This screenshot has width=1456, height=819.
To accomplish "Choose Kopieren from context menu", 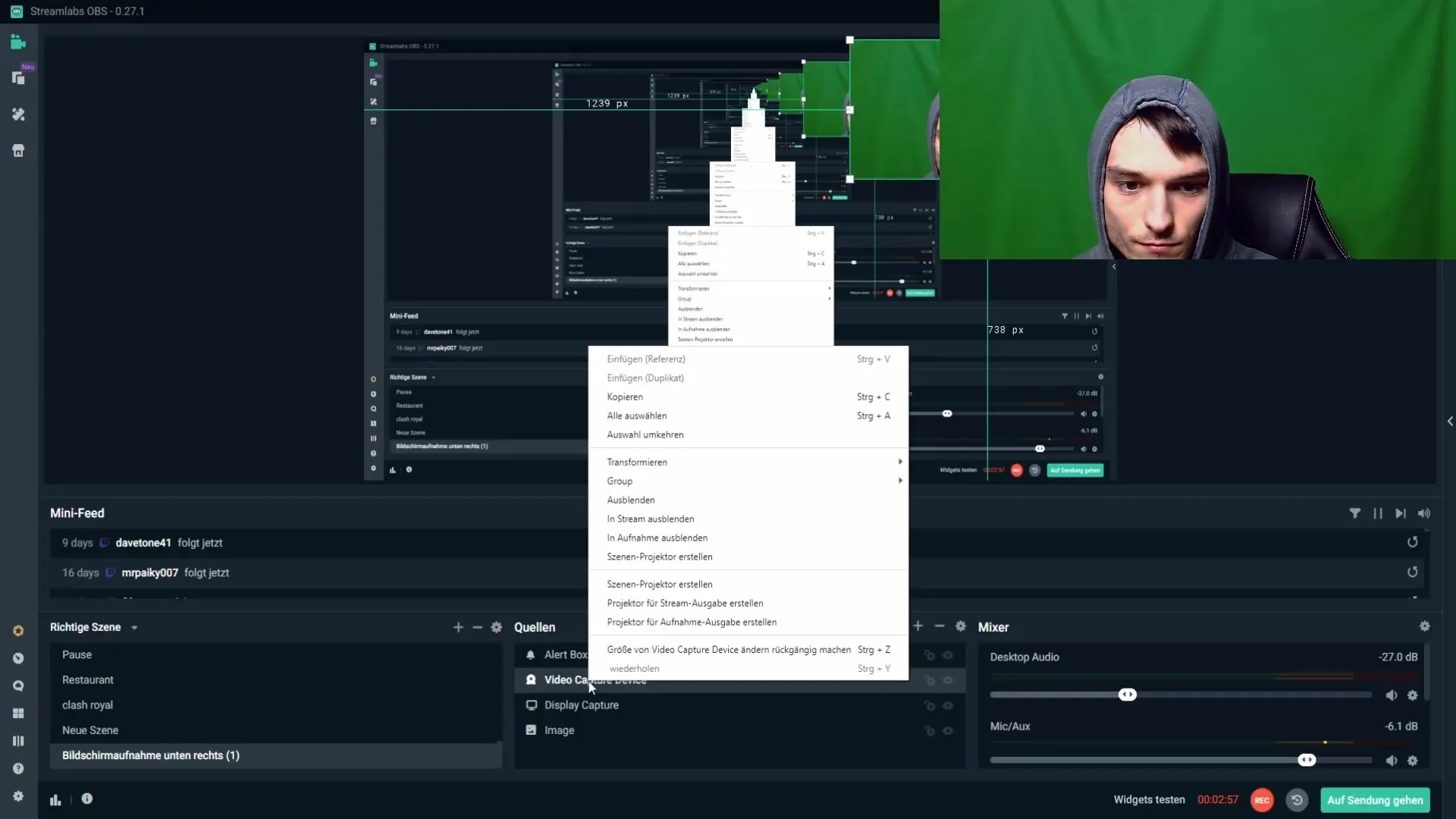I will point(625,397).
